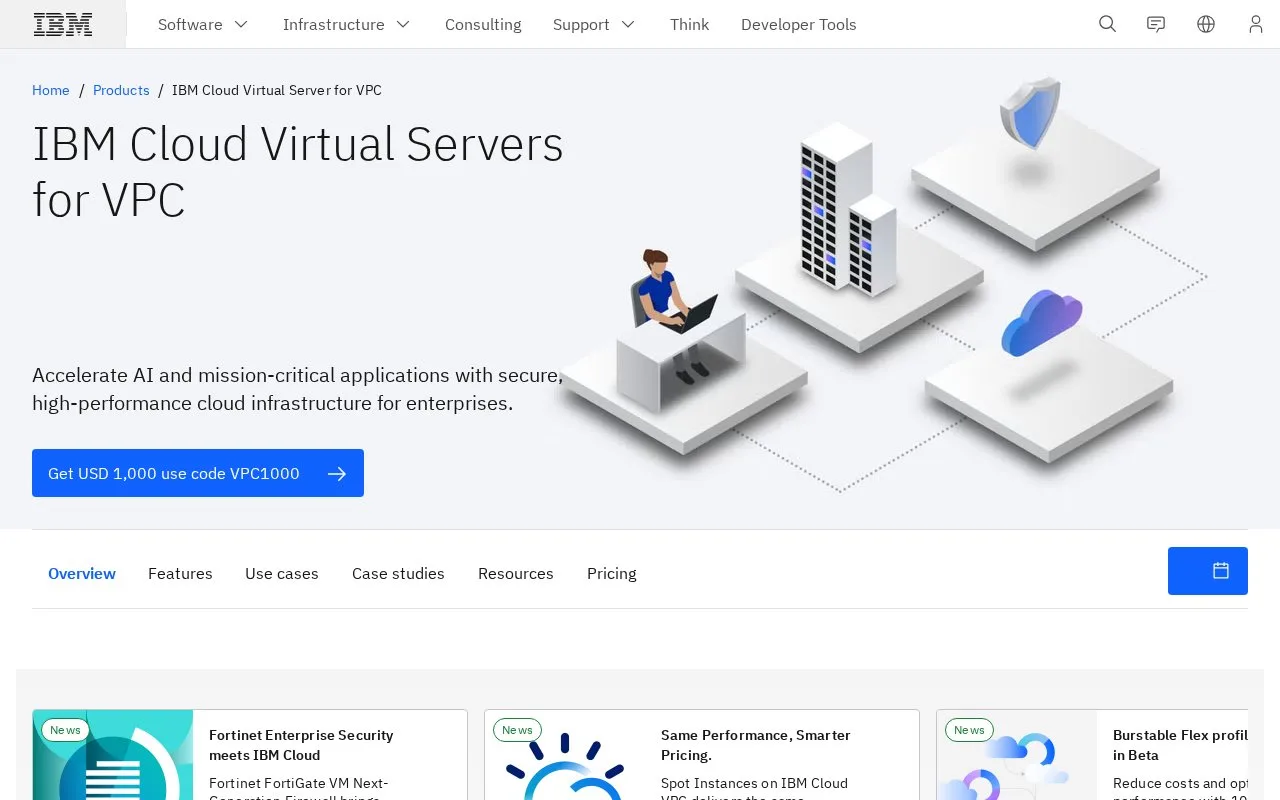Viewport: 1280px width, 800px height.
Task: Switch to the Resources tab
Action: coord(516,573)
